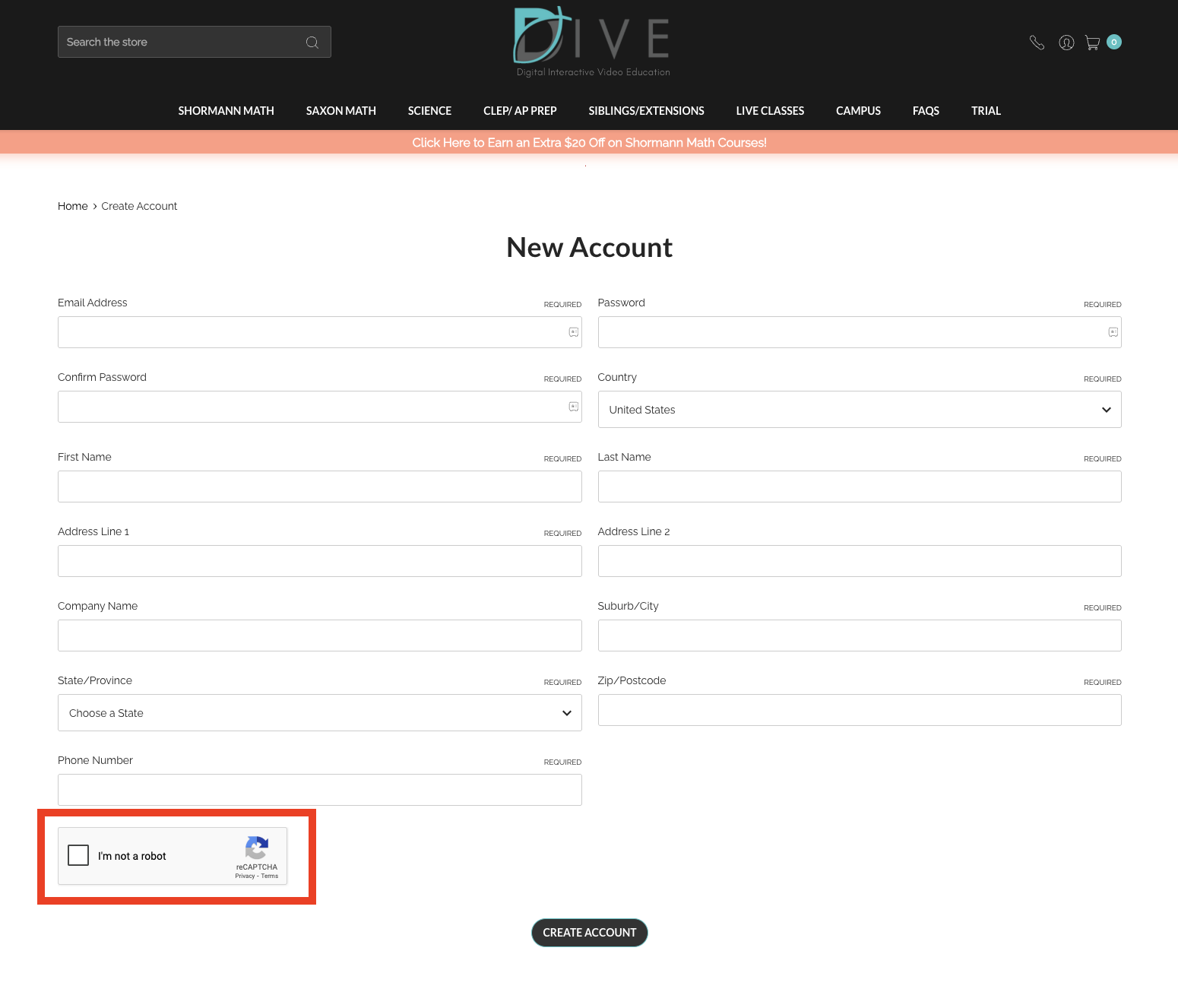Click the search magnifier icon

[312, 43]
